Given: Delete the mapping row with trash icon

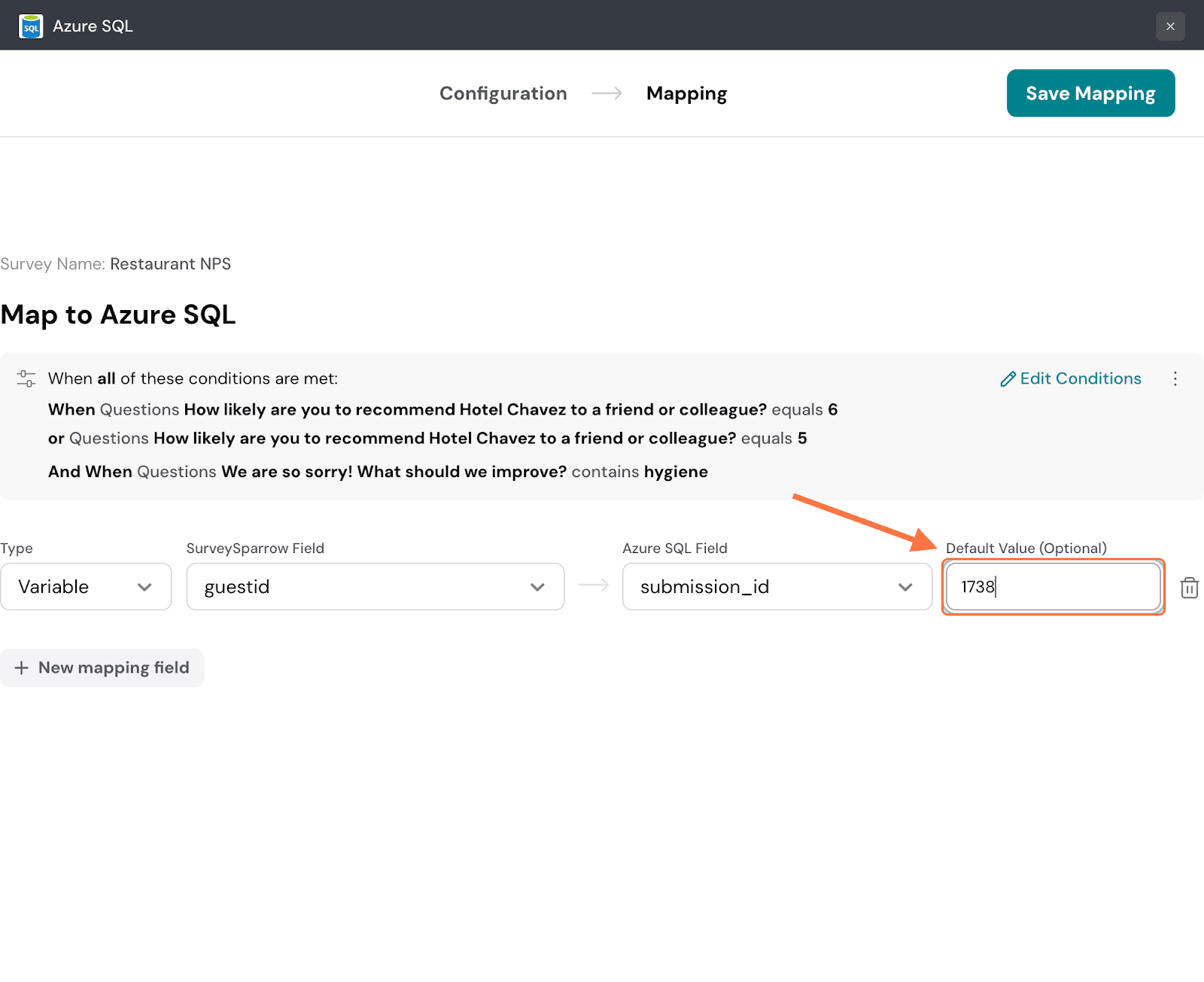Looking at the screenshot, I should tap(1189, 588).
